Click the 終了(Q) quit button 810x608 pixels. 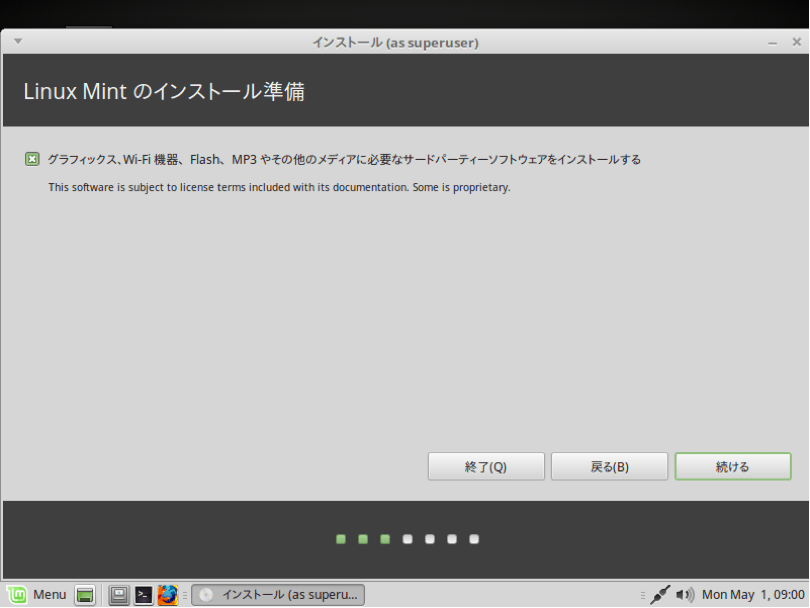(486, 466)
